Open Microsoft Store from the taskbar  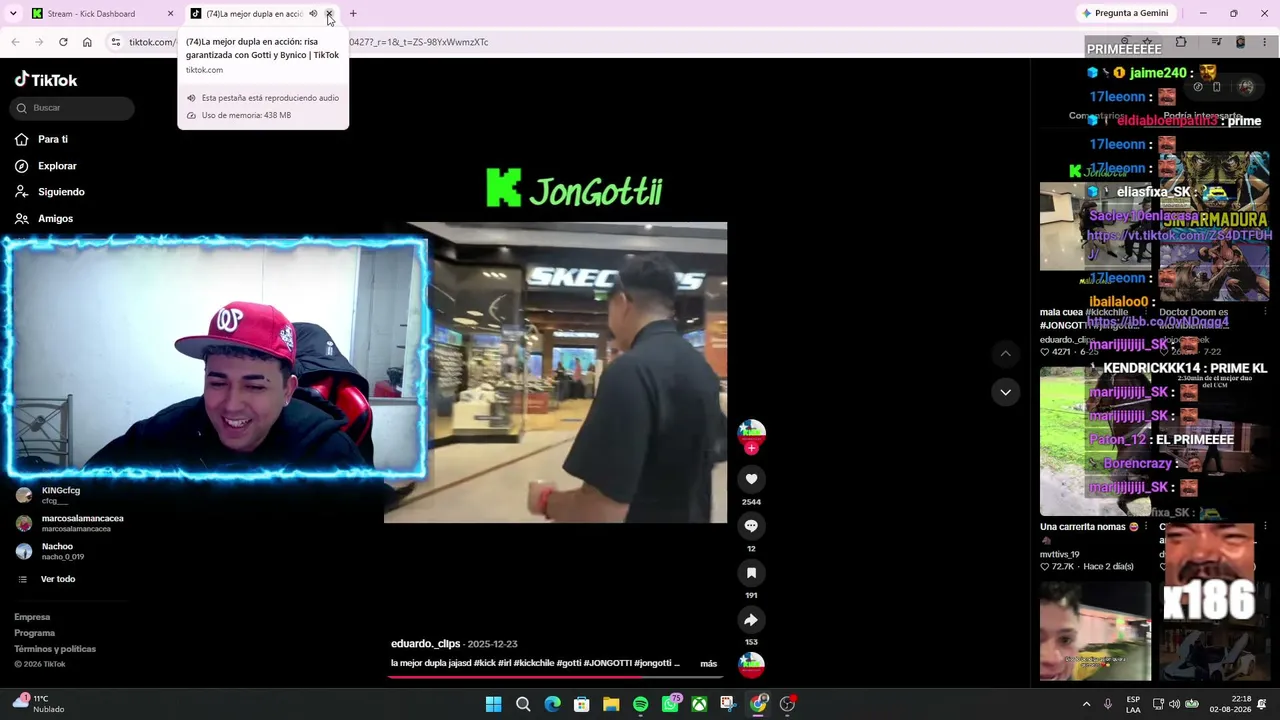coord(581,705)
